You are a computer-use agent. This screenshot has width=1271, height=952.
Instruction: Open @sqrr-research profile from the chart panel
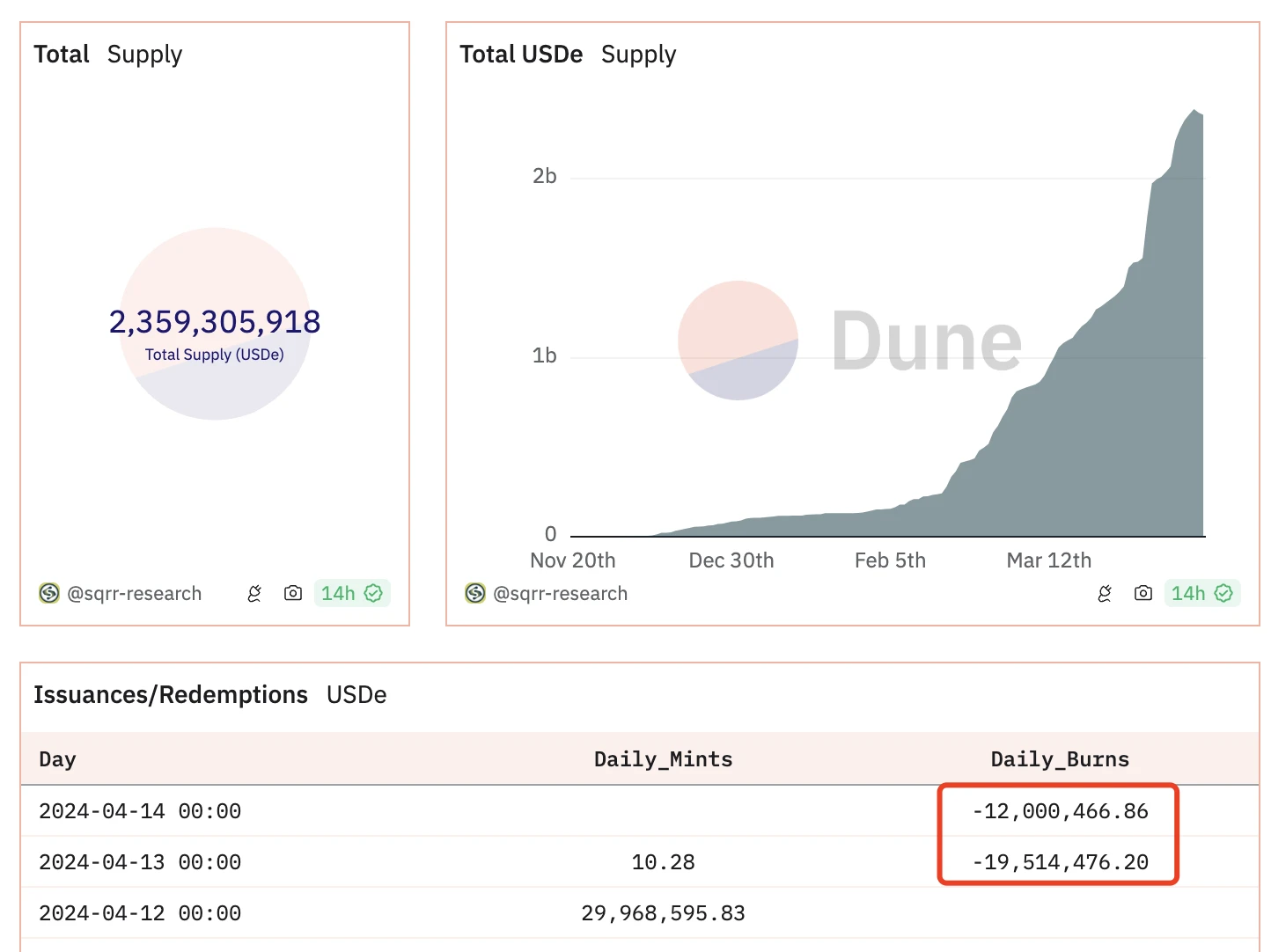pyautogui.click(x=560, y=594)
